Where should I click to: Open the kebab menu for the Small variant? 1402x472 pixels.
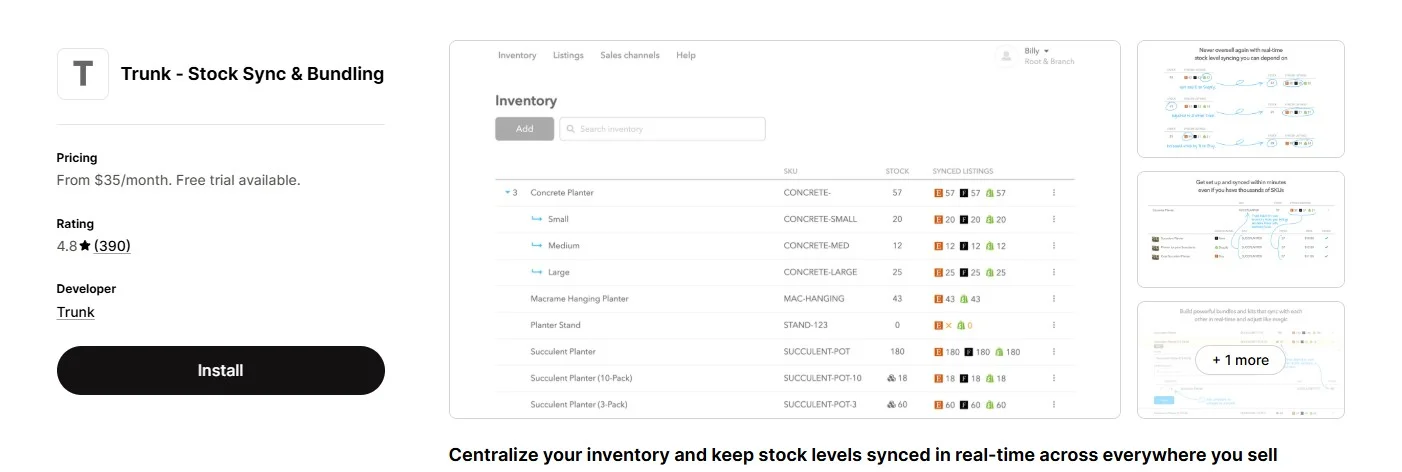tap(1053, 219)
